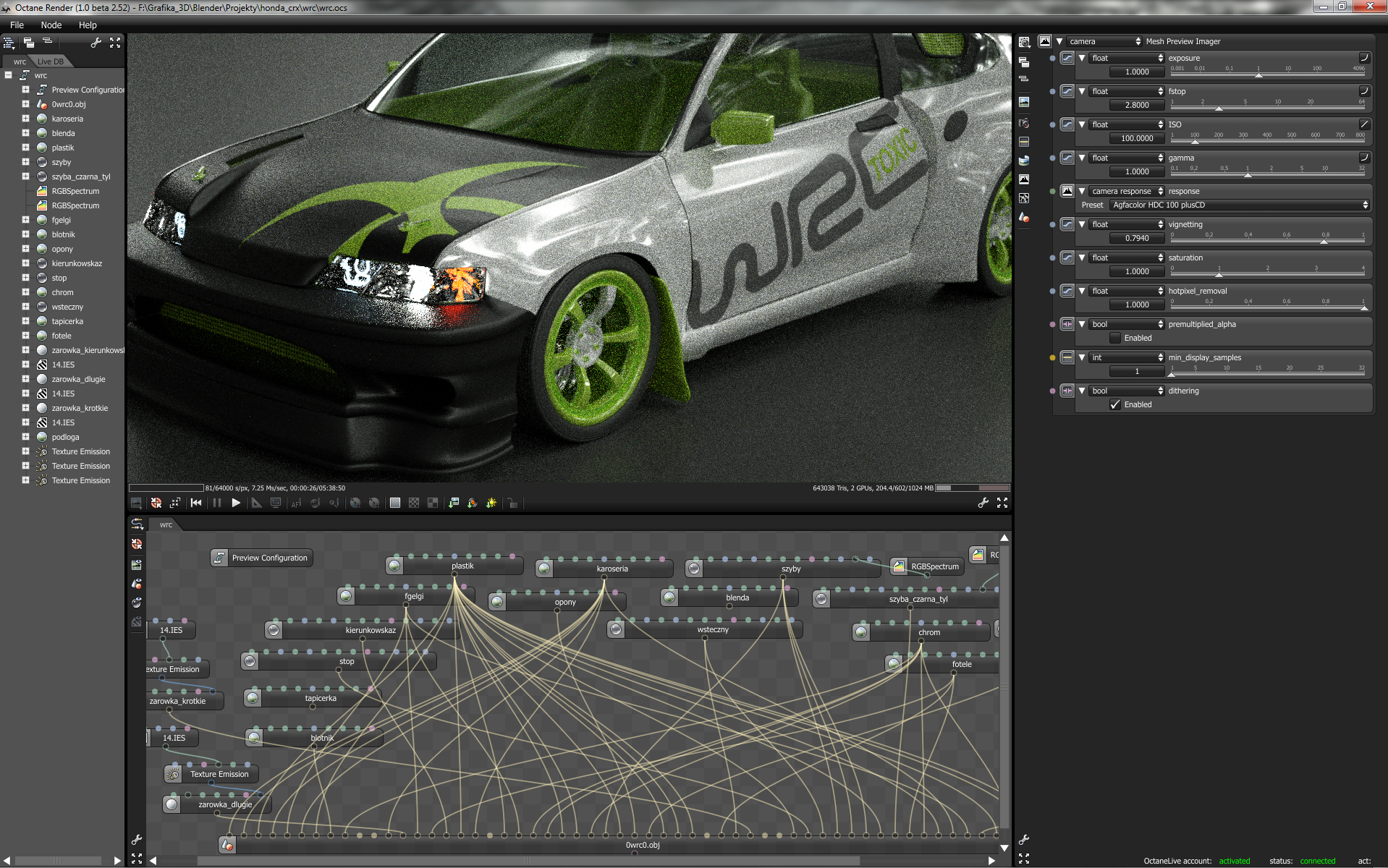The height and width of the screenshot is (868, 1388).
Task: Resume rendering with the play button
Action: pos(236,503)
